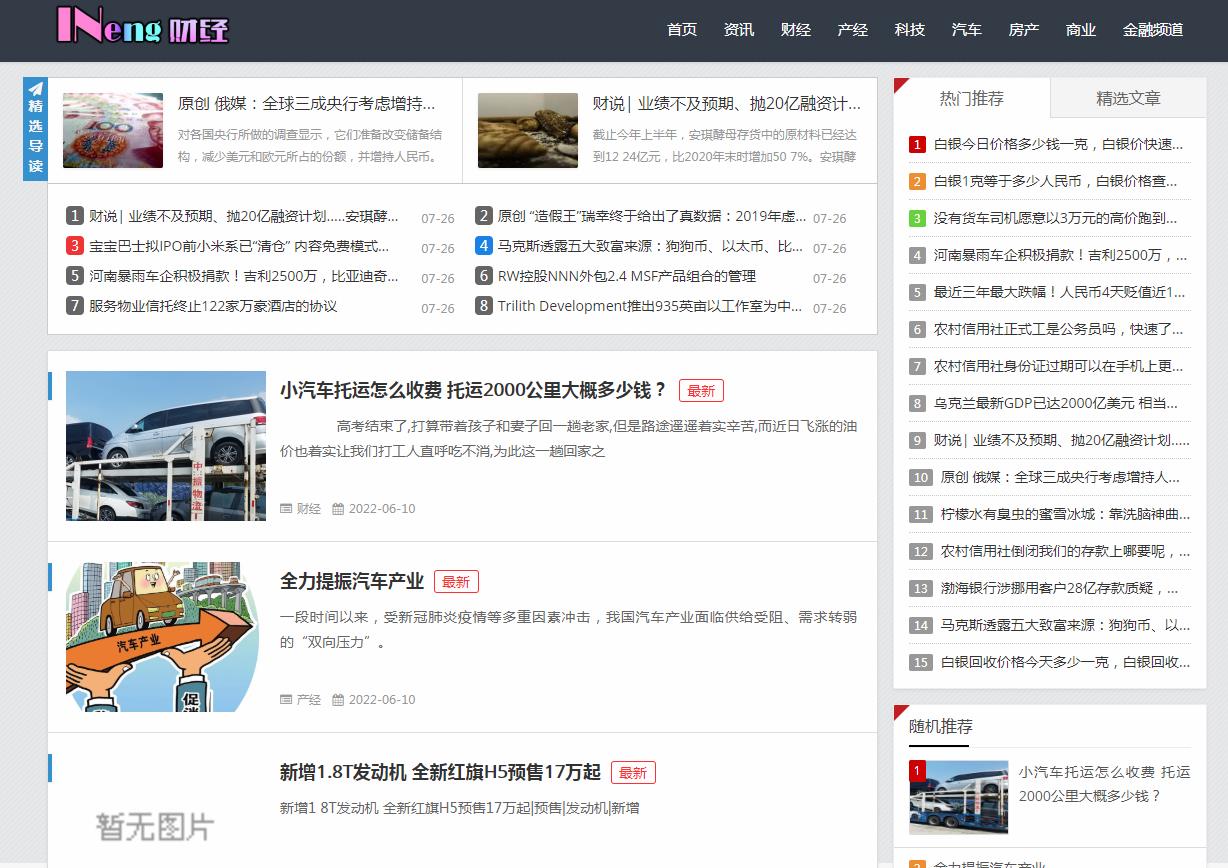Open 财经 in top navigation

click(x=796, y=30)
